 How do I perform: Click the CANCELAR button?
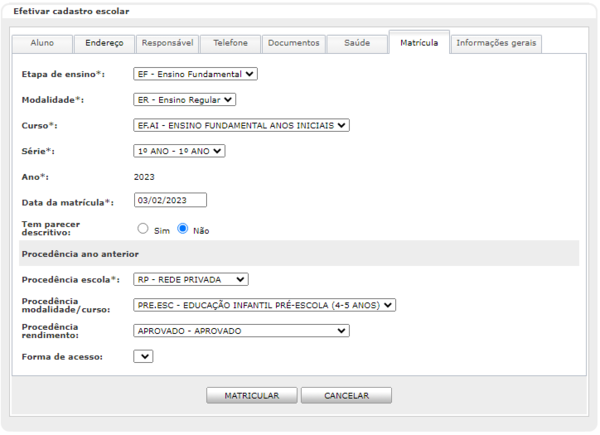(346, 396)
